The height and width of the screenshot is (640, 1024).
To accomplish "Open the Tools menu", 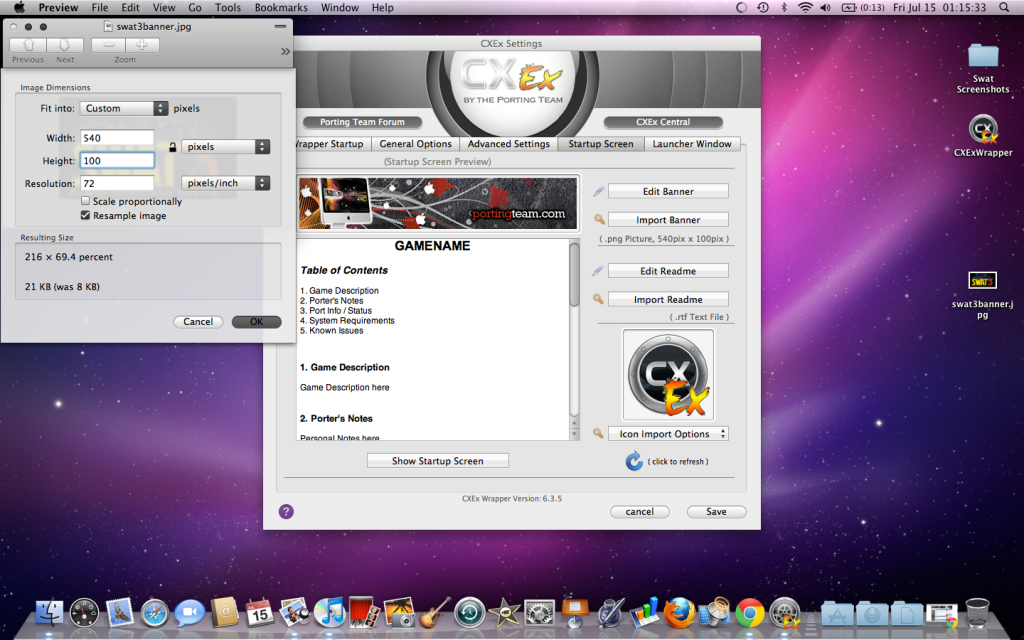I will pos(228,8).
